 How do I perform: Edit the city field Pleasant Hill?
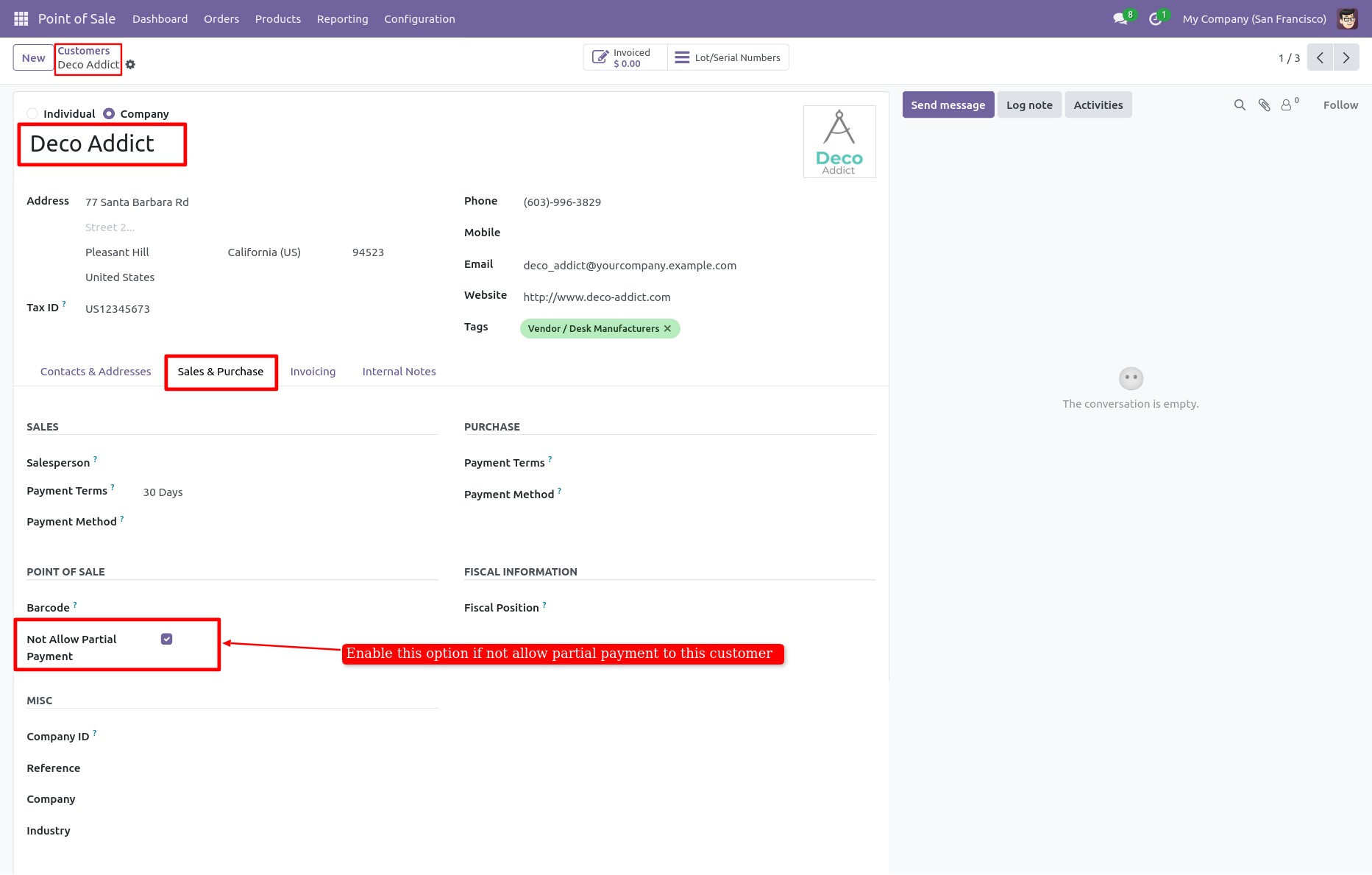(x=153, y=252)
